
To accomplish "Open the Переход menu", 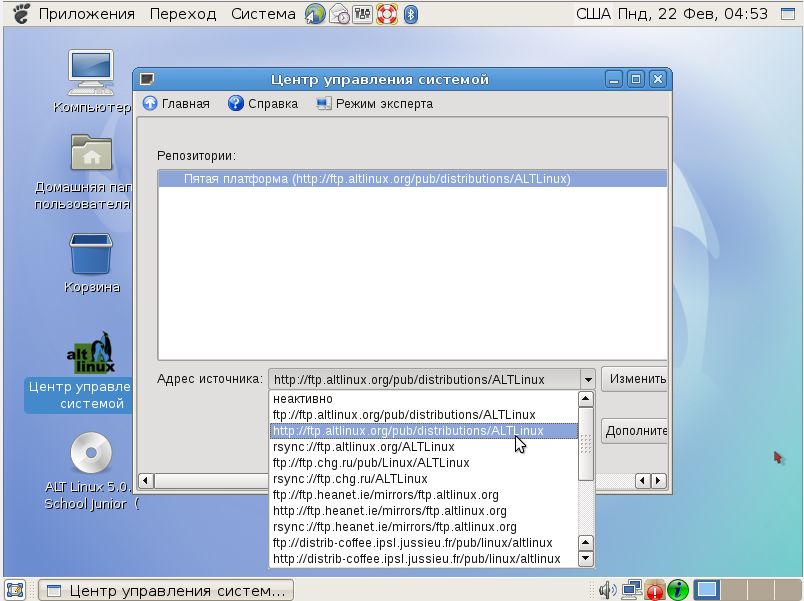I will [183, 14].
